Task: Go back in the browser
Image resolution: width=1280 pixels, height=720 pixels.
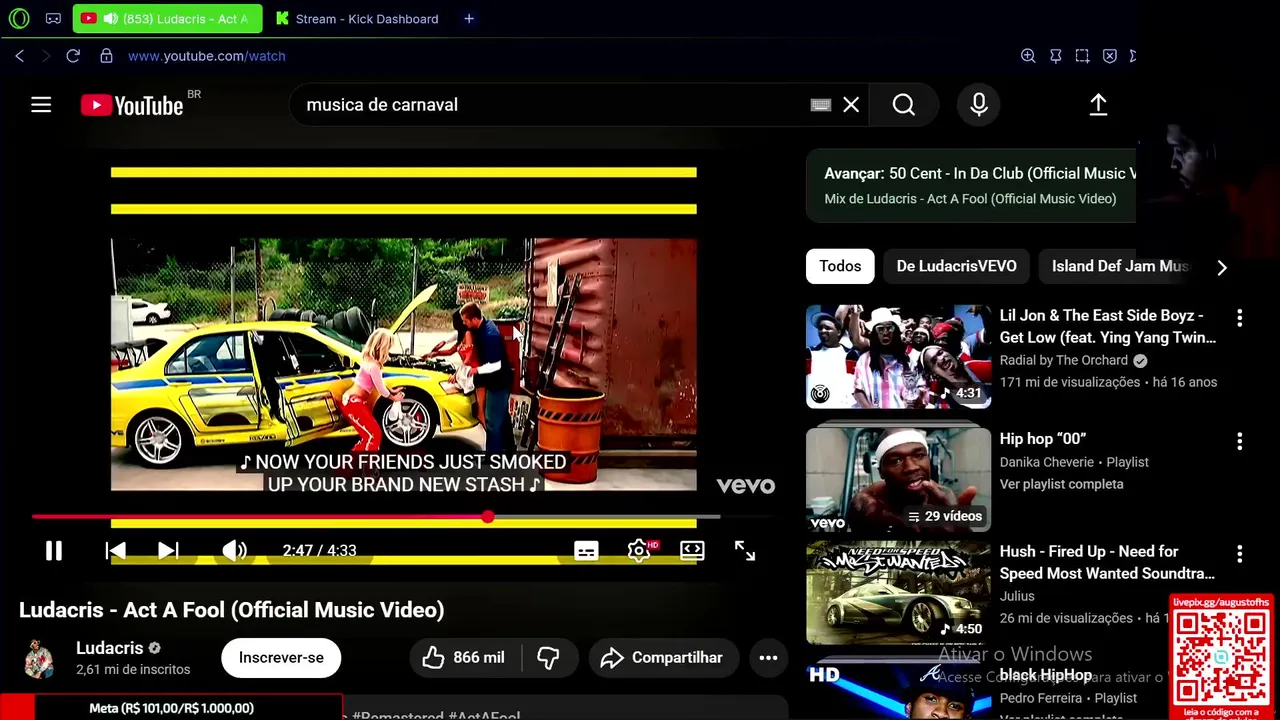Action: tap(20, 56)
